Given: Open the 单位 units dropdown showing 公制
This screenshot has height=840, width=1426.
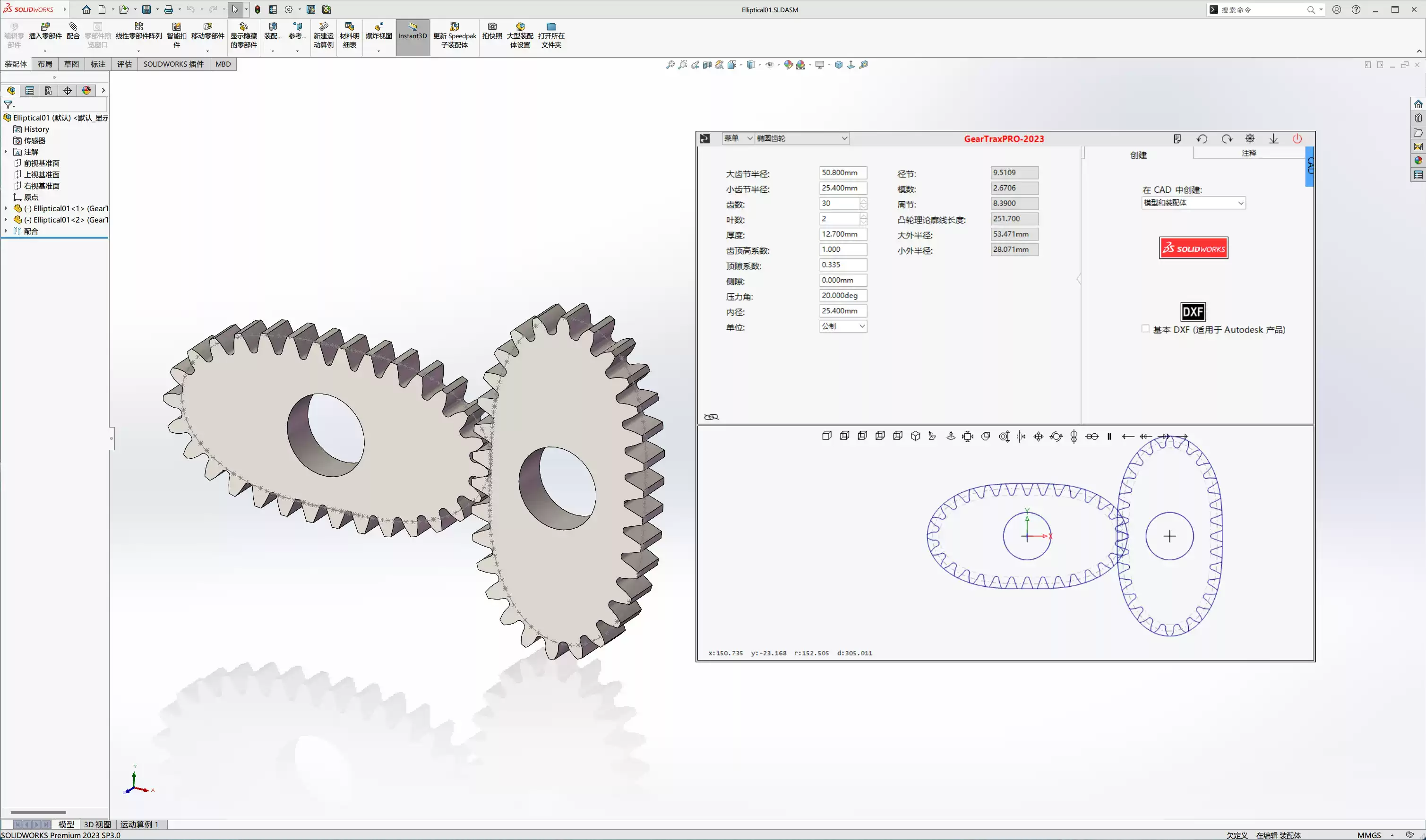Looking at the screenshot, I should [x=843, y=326].
